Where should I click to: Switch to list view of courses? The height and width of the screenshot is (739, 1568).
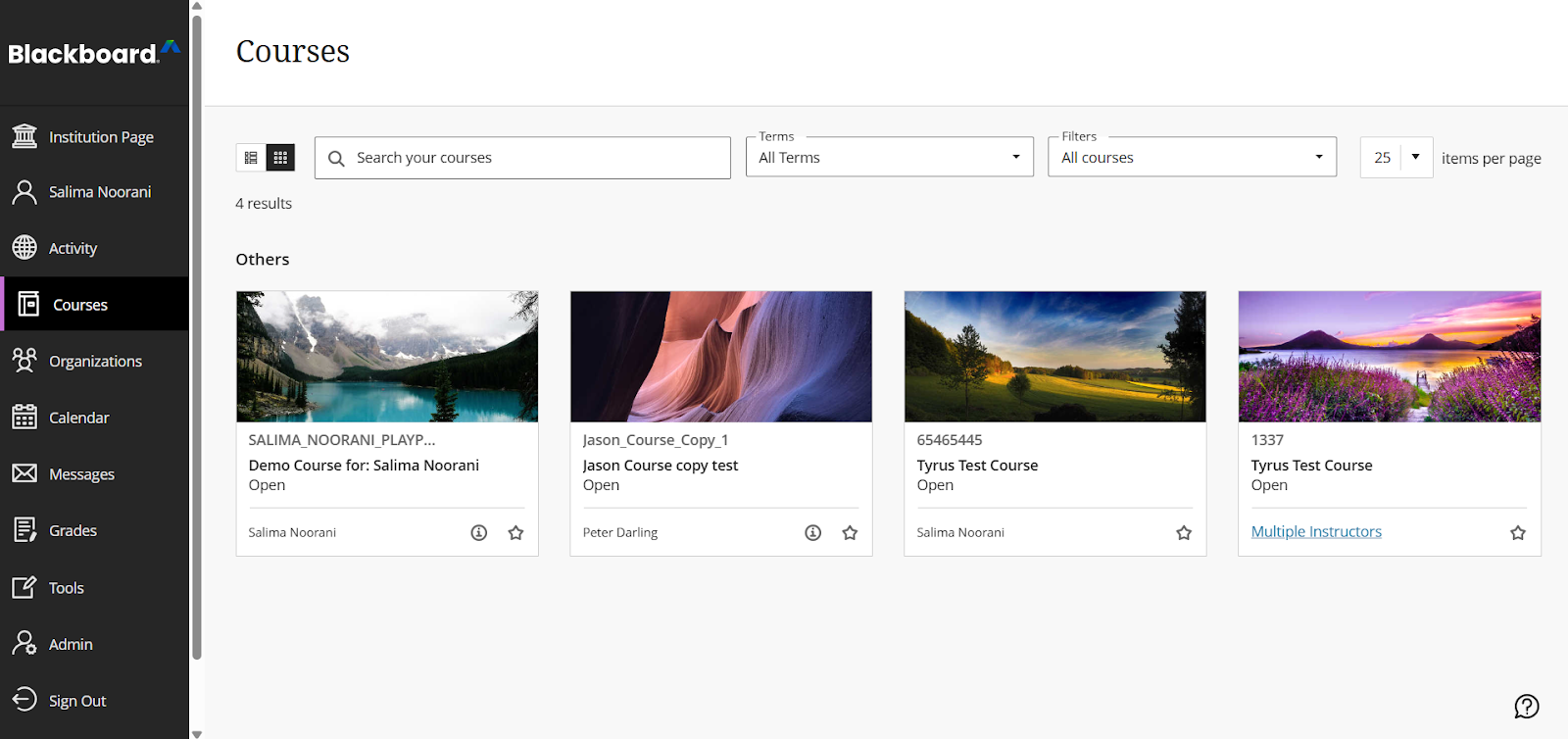(251, 158)
